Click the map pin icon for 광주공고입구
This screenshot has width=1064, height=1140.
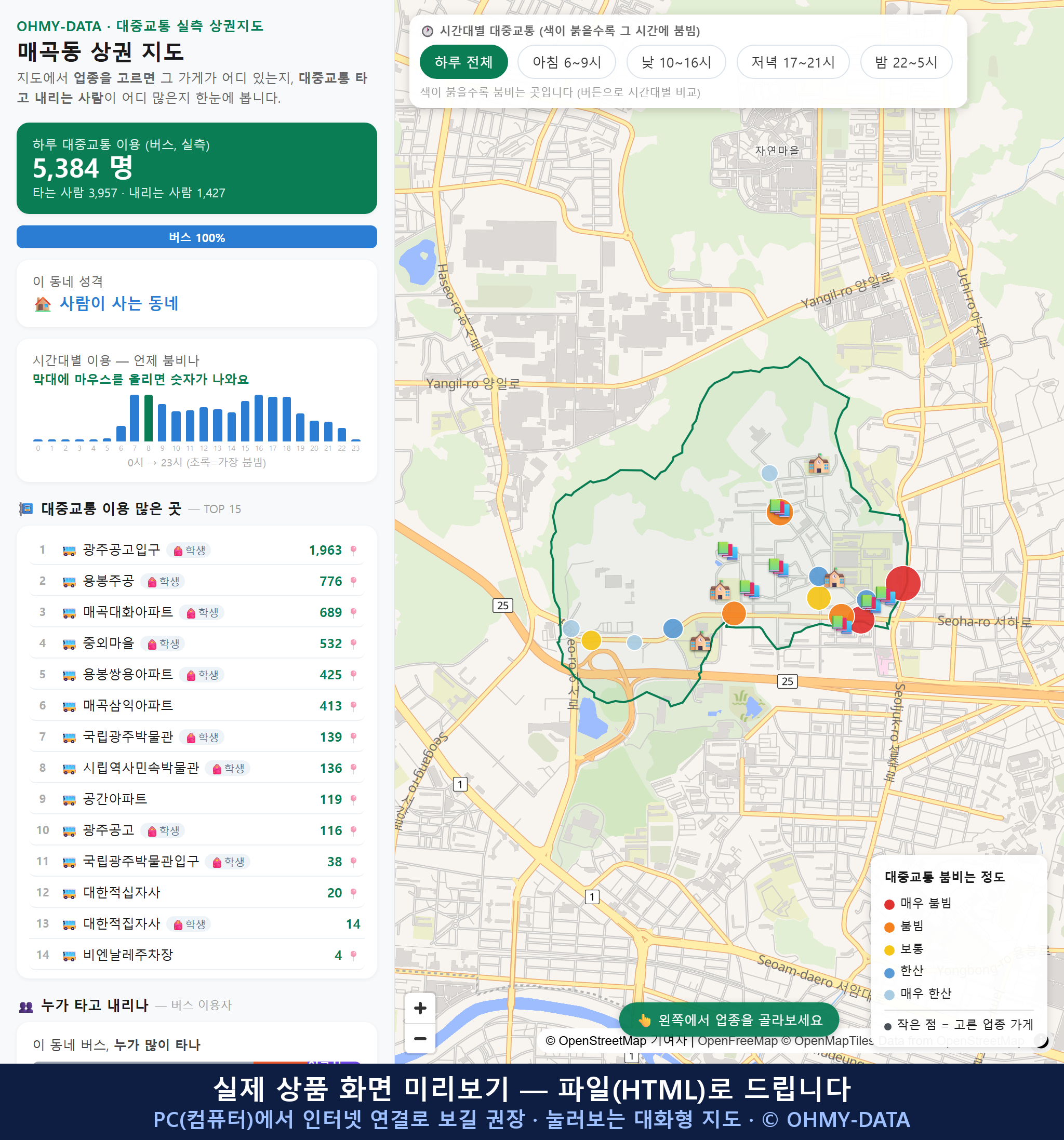[353, 551]
